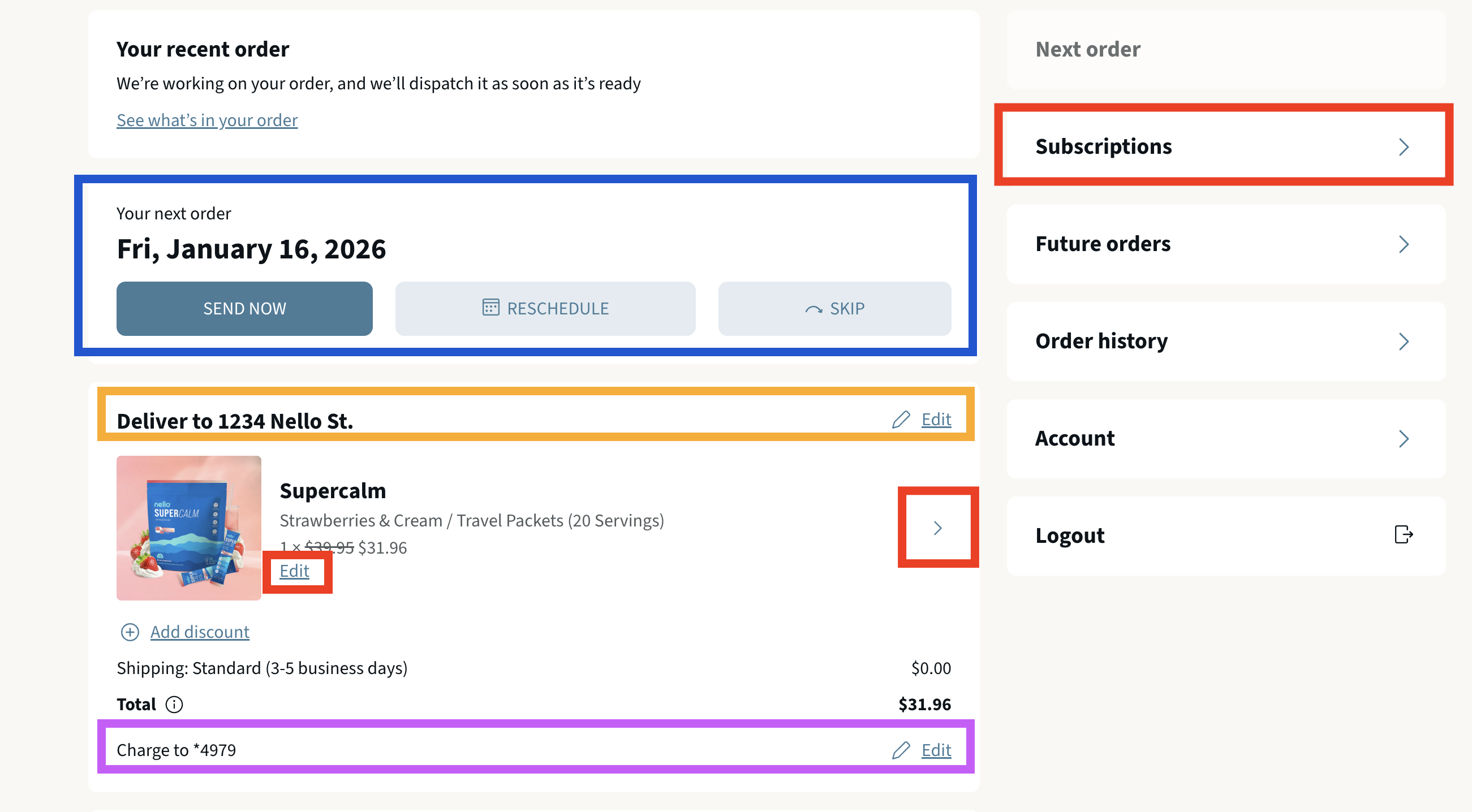Expand the Order history chevron arrow
The height and width of the screenshot is (812, 1472).
pyautogui.click(x=1404, y=342)
